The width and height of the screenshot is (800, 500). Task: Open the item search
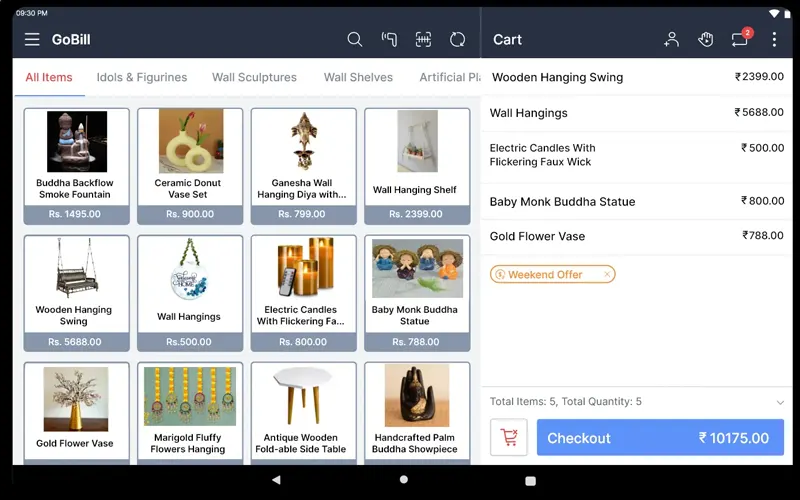click(355, 39)
